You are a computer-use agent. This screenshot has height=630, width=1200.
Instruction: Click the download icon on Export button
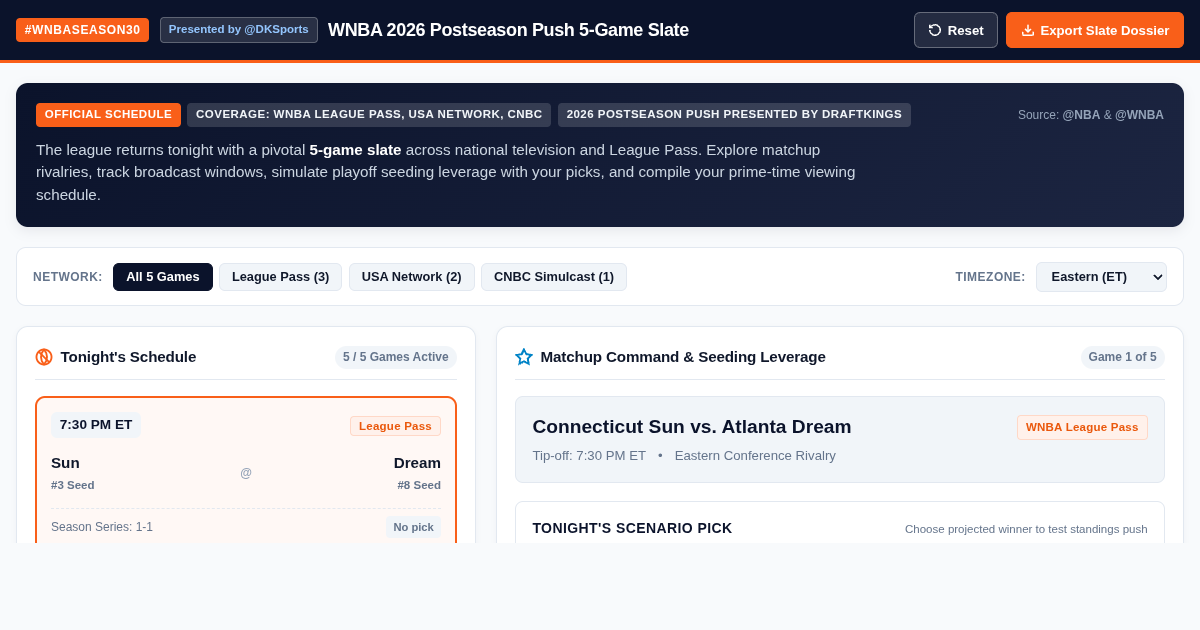1028,30
